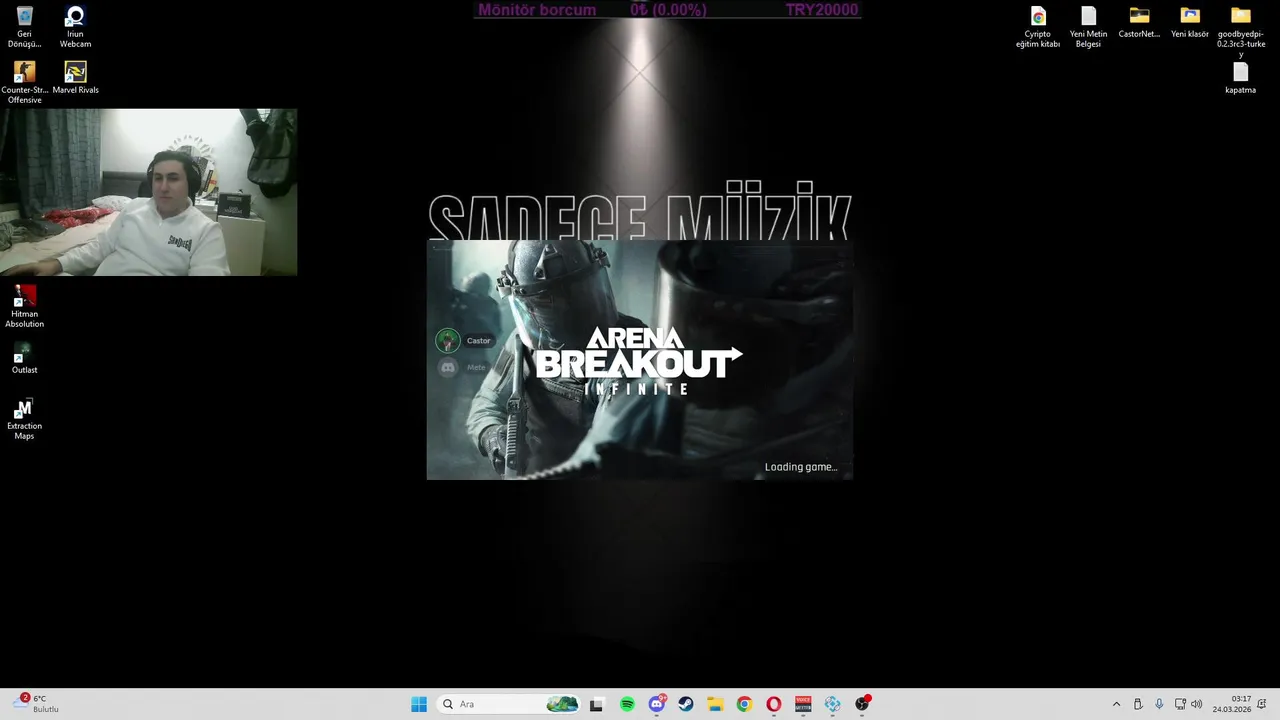The width and height of the screenshot is (1280, 720).
Task: Click the Discord Mete entry icon on splash
Action: pos(447,368)
